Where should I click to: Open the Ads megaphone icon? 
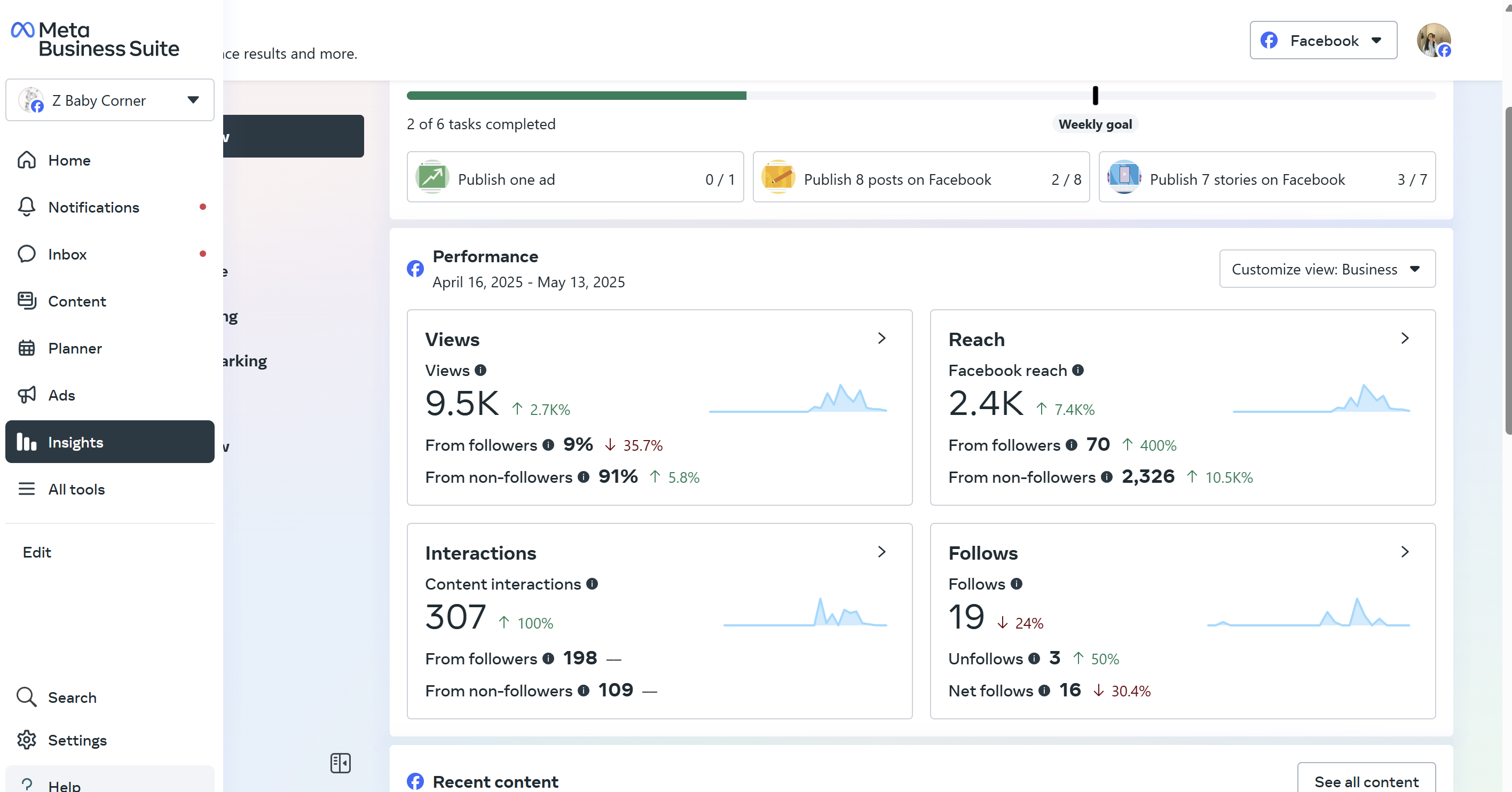(x=26, y=395)
